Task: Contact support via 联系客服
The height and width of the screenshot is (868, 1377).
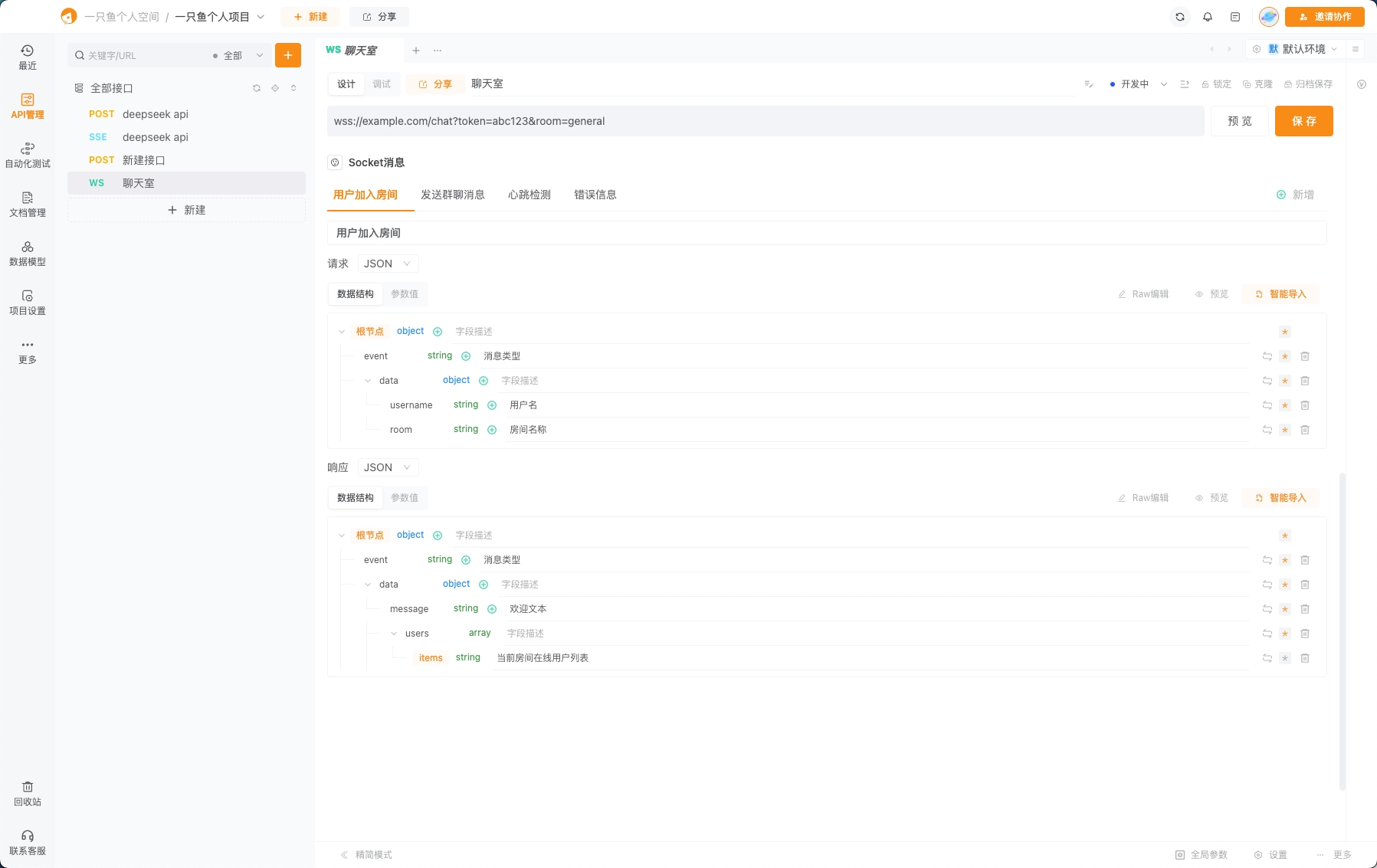Action: [27, 843]
